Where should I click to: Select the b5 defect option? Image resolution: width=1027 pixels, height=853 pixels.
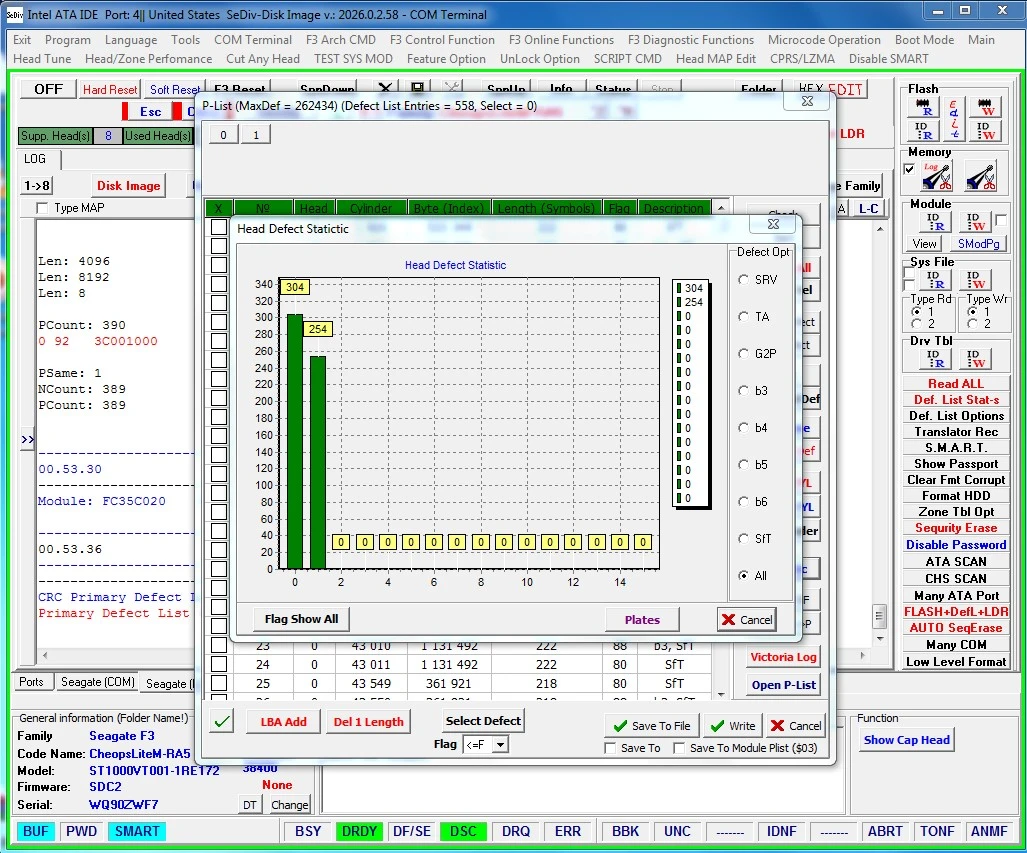743,464
